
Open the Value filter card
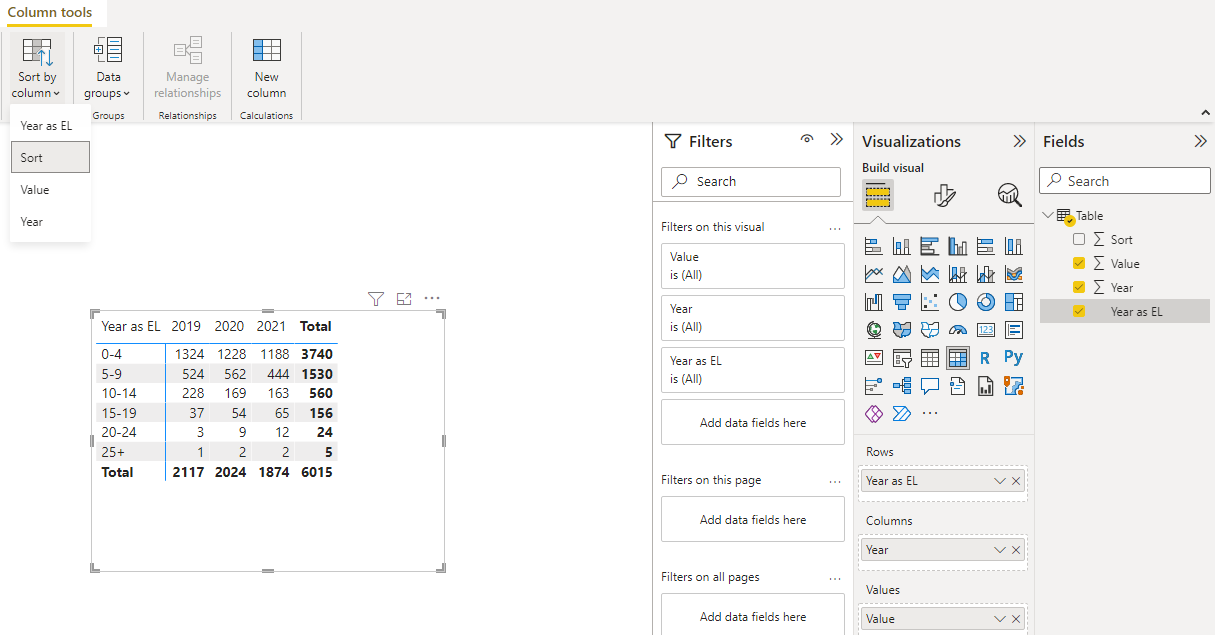click(x=753, y=266)
